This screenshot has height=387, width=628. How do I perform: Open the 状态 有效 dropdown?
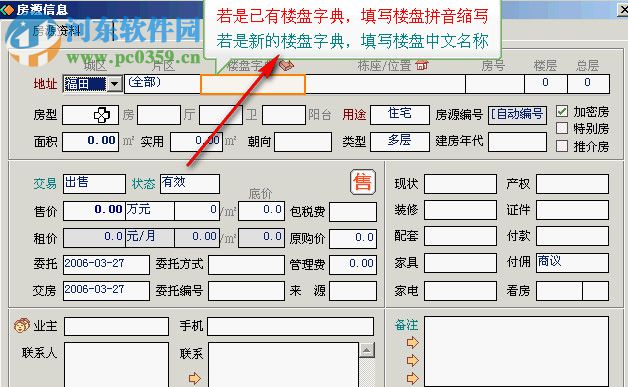coord(190,184)
